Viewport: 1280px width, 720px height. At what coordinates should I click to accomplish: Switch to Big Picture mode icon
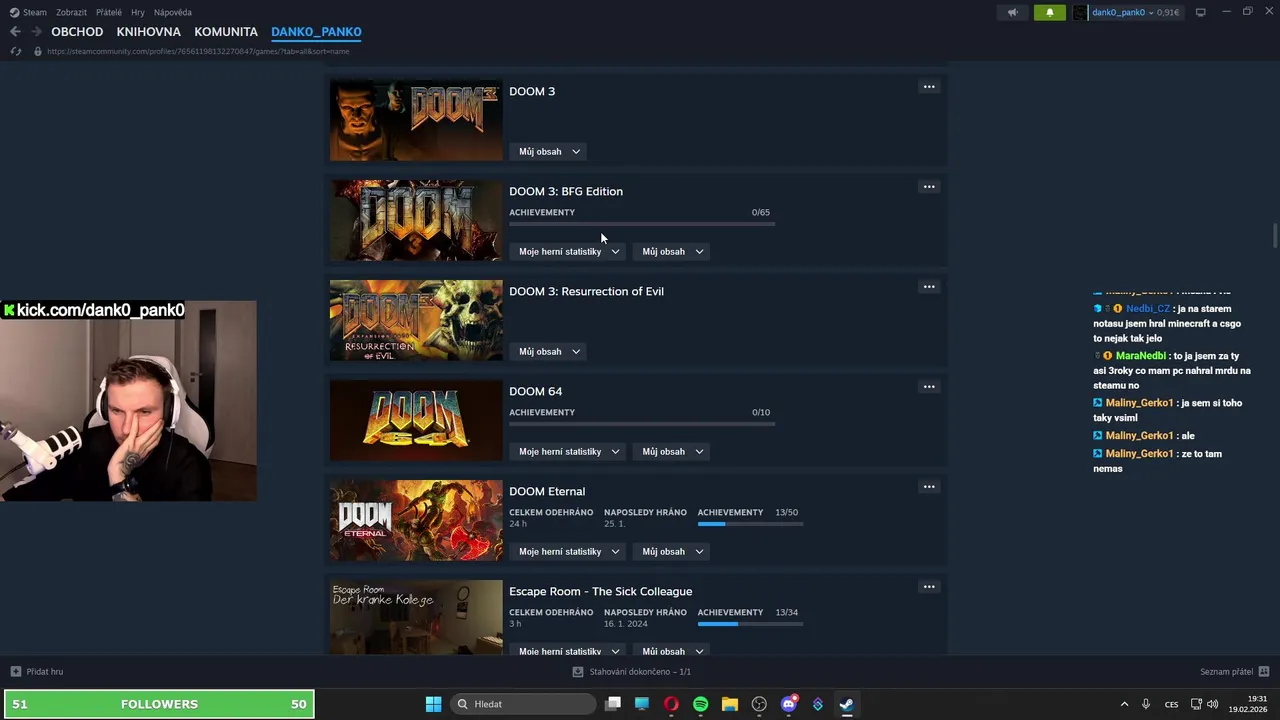(x=1200, y=12)
